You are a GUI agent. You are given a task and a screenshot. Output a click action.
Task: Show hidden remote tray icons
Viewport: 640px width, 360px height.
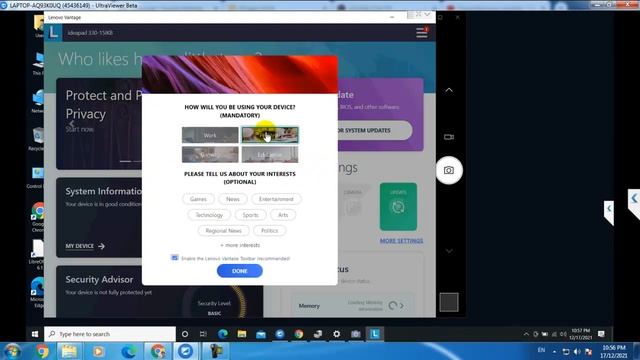click(x=526, y=334)
